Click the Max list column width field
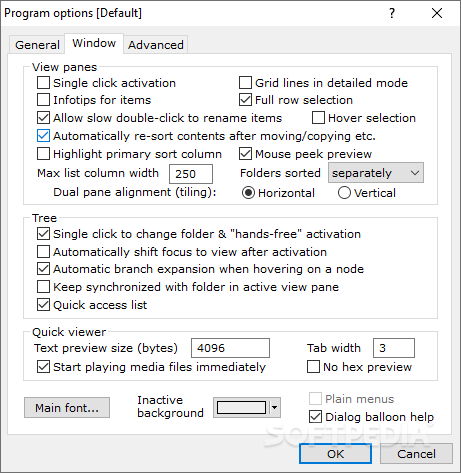The height and width of the screenshot is (473, 461). pos(191,174)
